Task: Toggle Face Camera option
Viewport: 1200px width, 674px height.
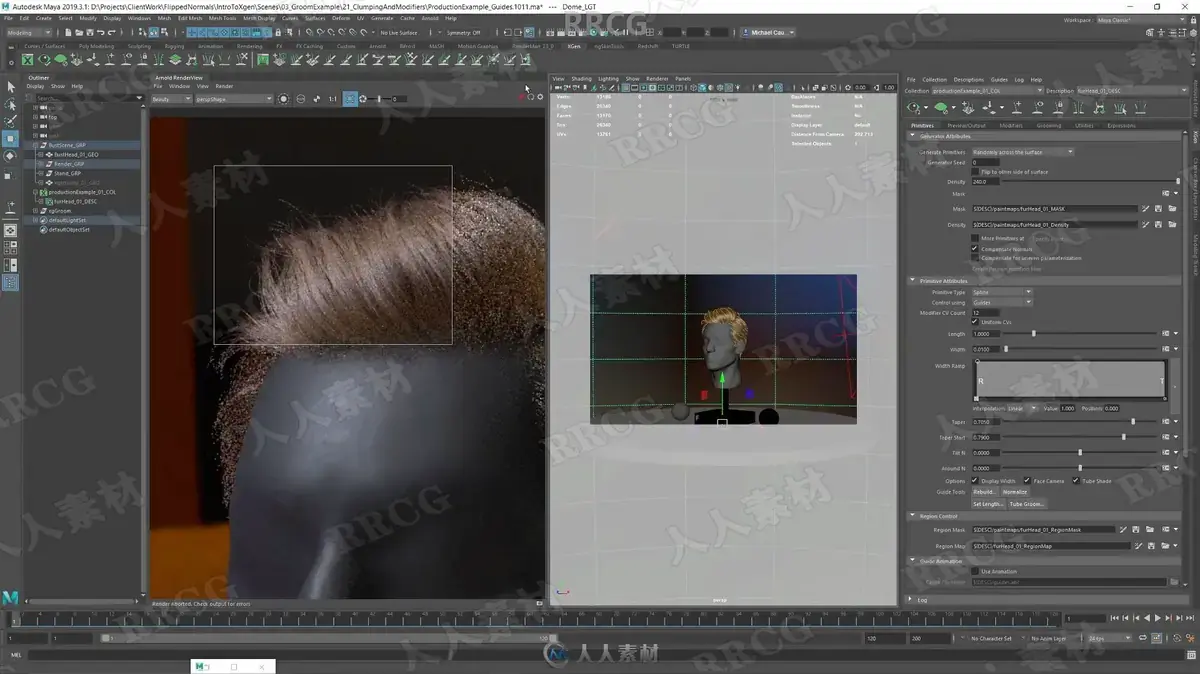Action: coord(1027,480)
